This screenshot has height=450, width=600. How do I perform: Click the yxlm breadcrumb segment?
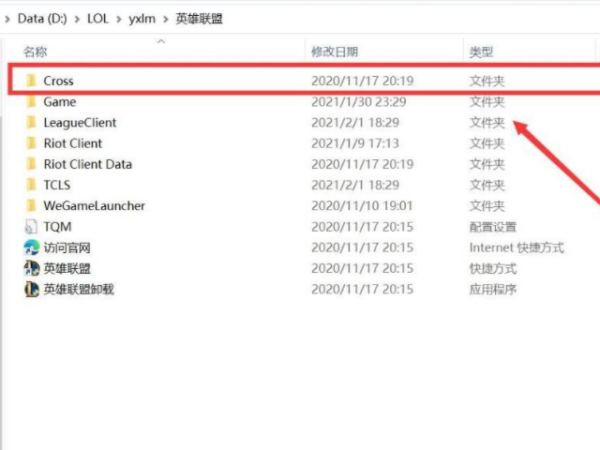[x=142, y=18]
